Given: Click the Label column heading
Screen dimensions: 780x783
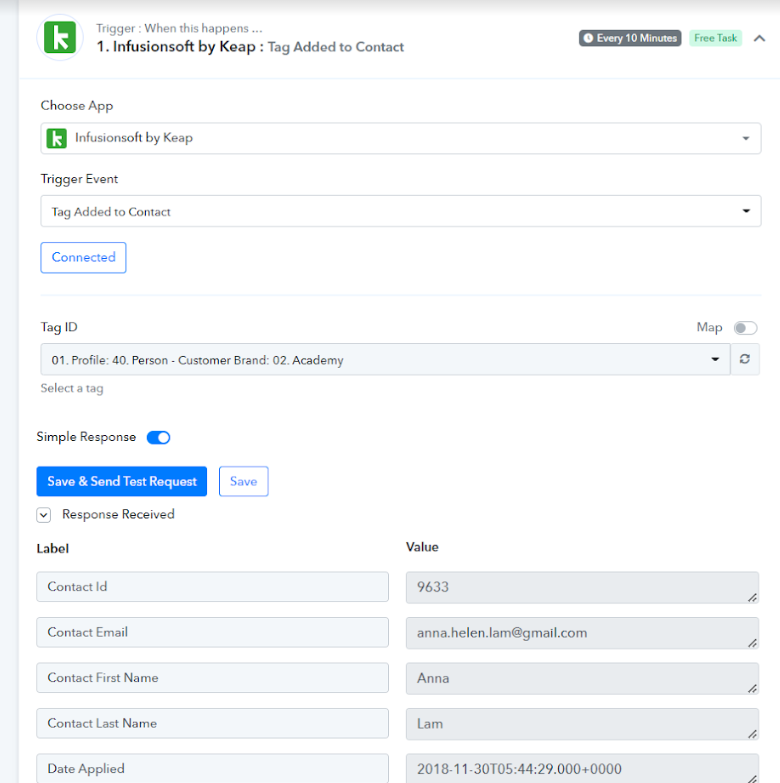Looking at the screenshot, I should [52, 549].
